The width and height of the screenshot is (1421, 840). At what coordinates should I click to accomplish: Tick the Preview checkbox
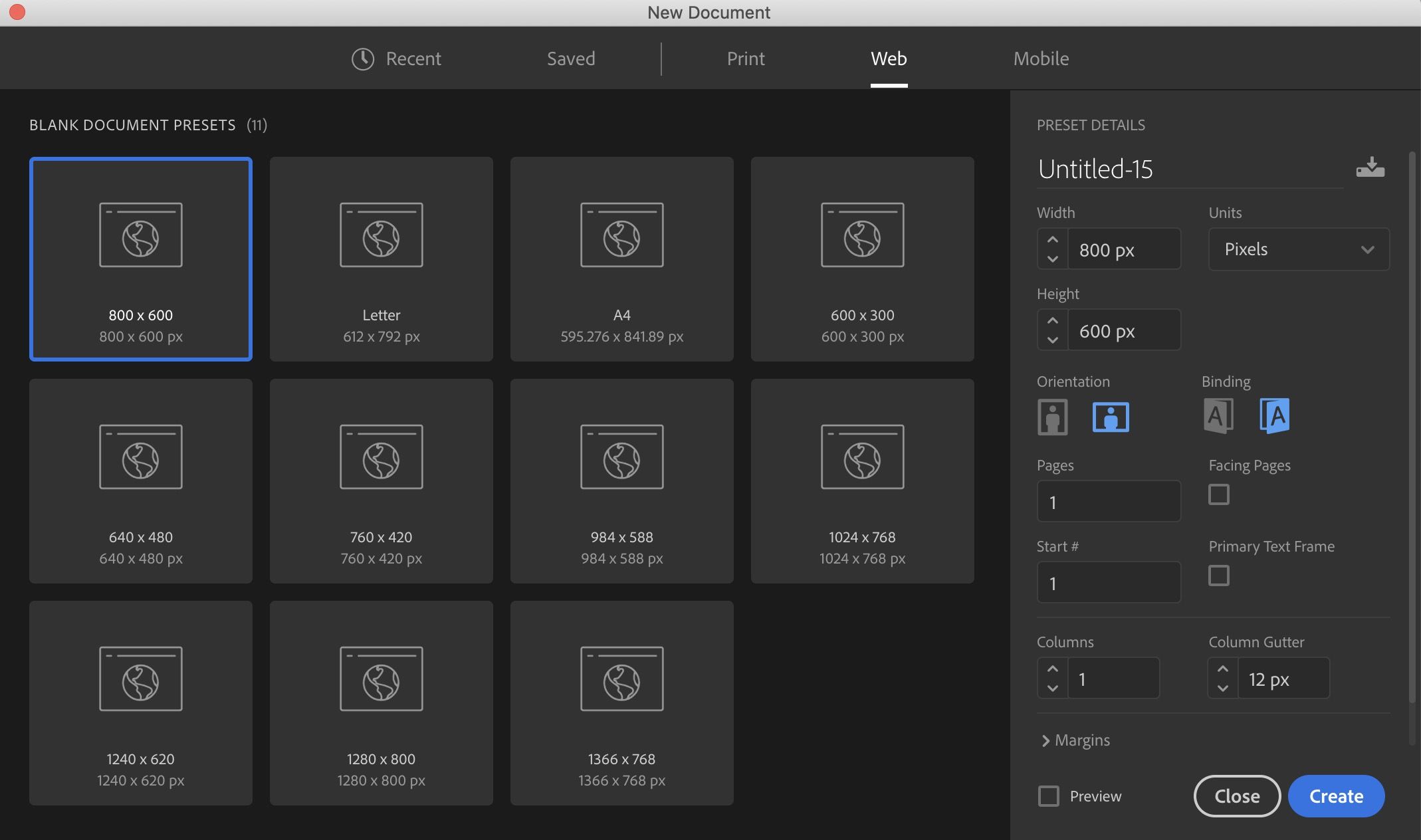tap(1049, 796)
